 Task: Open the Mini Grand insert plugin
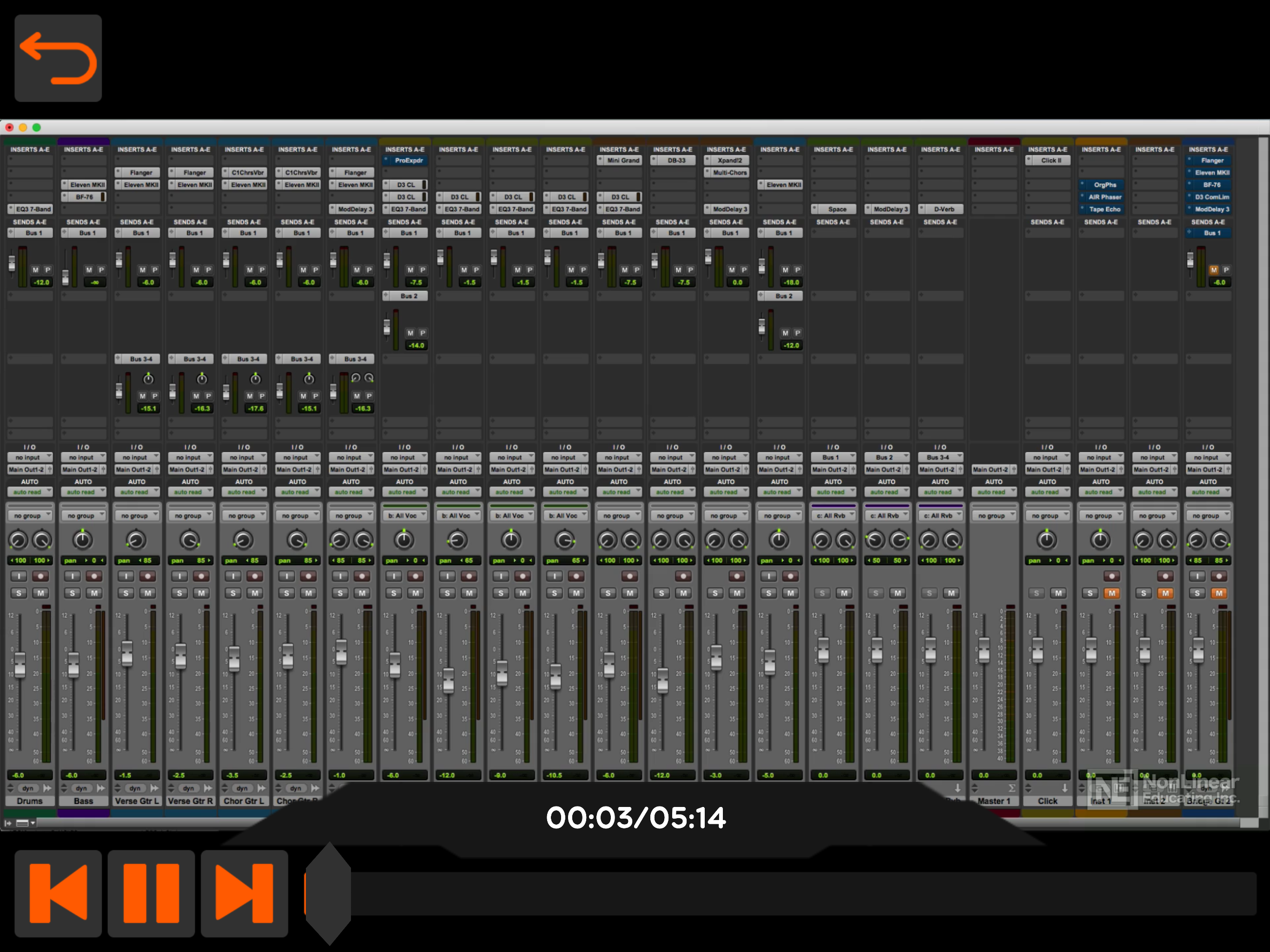coord(622,161)
